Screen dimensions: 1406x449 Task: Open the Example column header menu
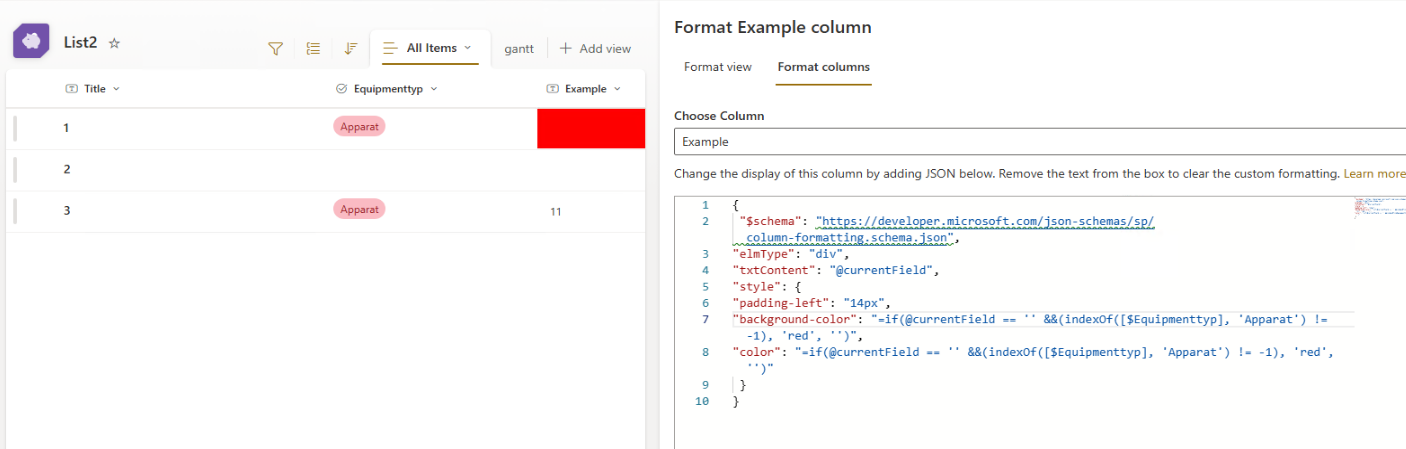tap(616, 89)
